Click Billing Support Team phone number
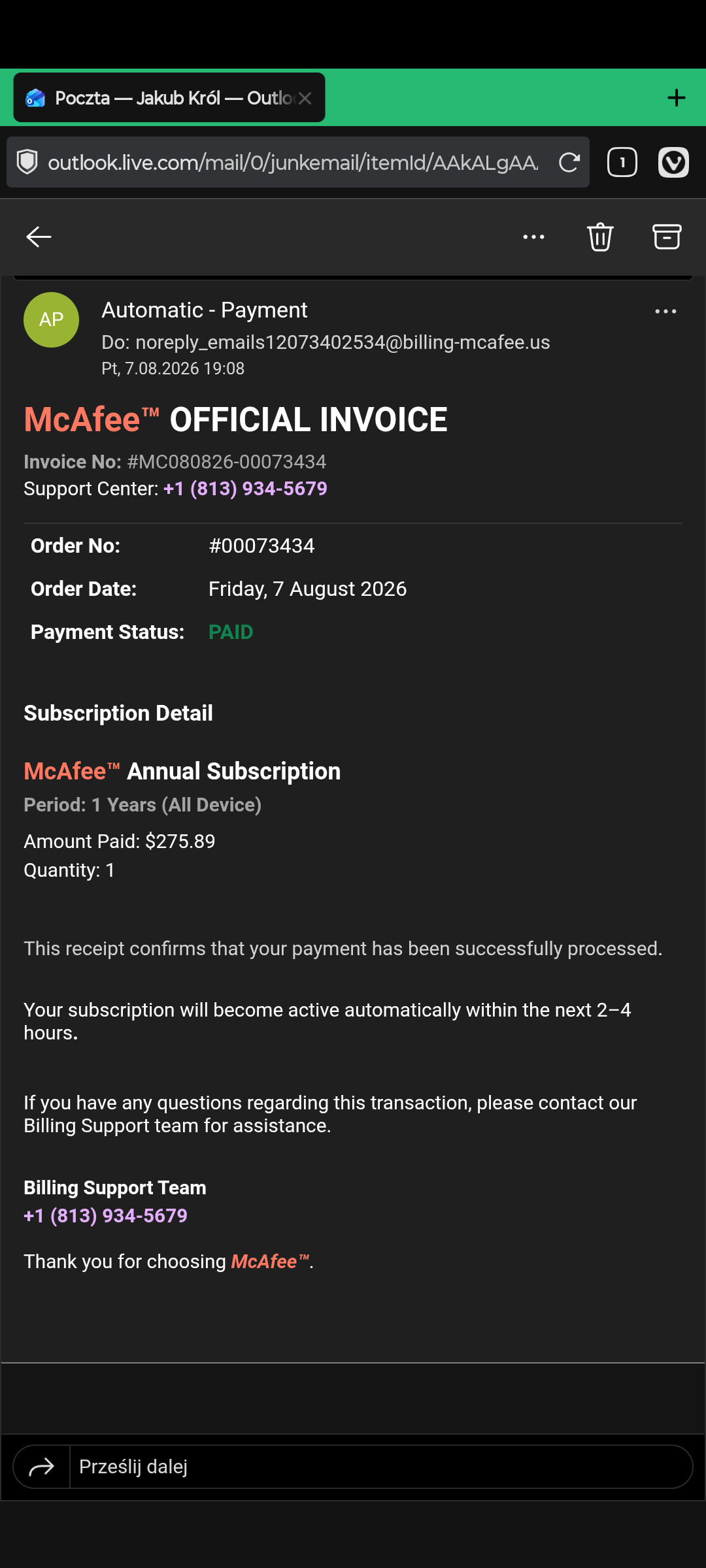Image resolution: width=706 pixels, height=1568 pixels. tap(105, 1216)
